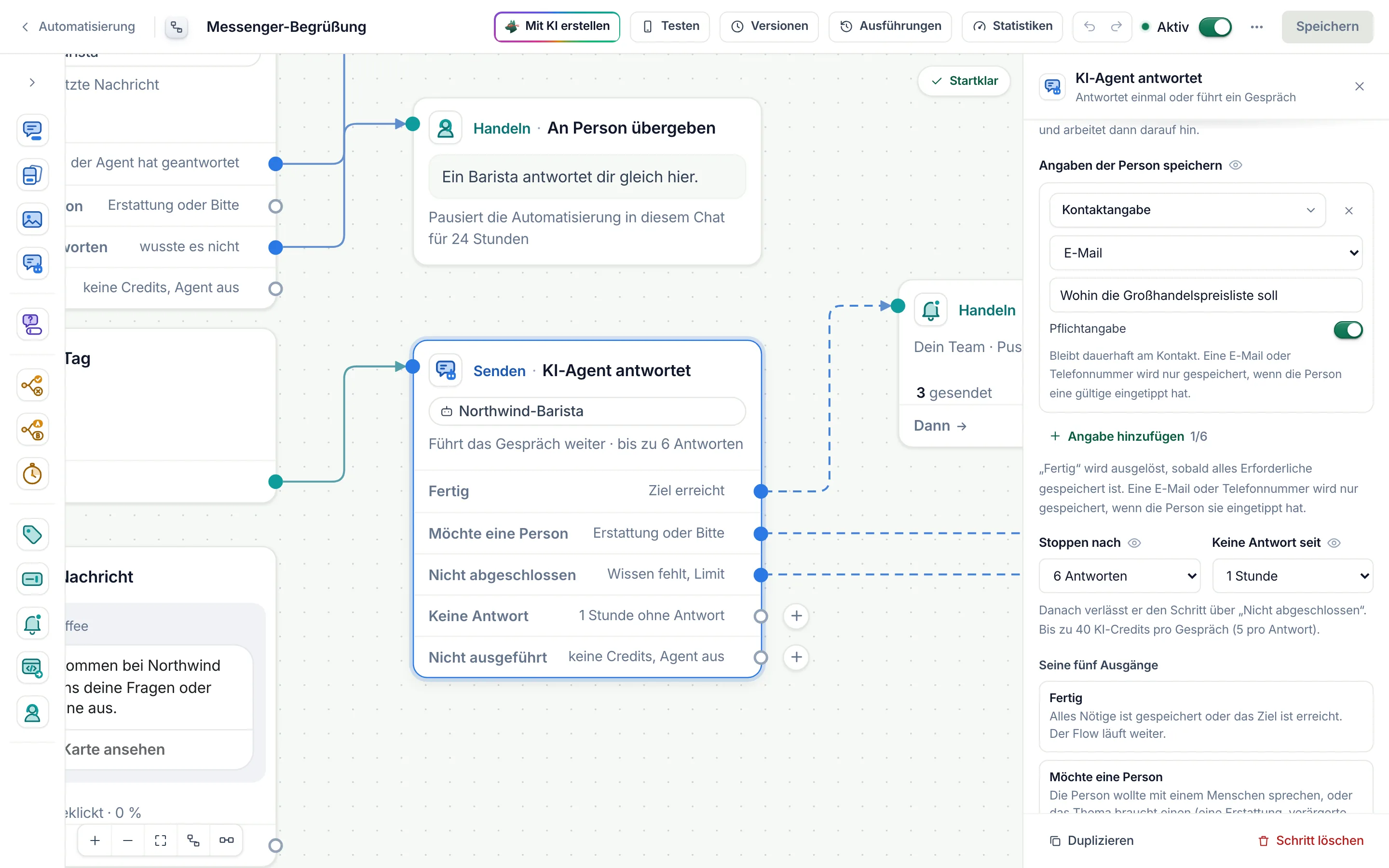This screenshot has height=868, width=1389.
Task: Disable the Pflichtangabe toggle
Action: pyautogui.click(x=1348, y=329)
